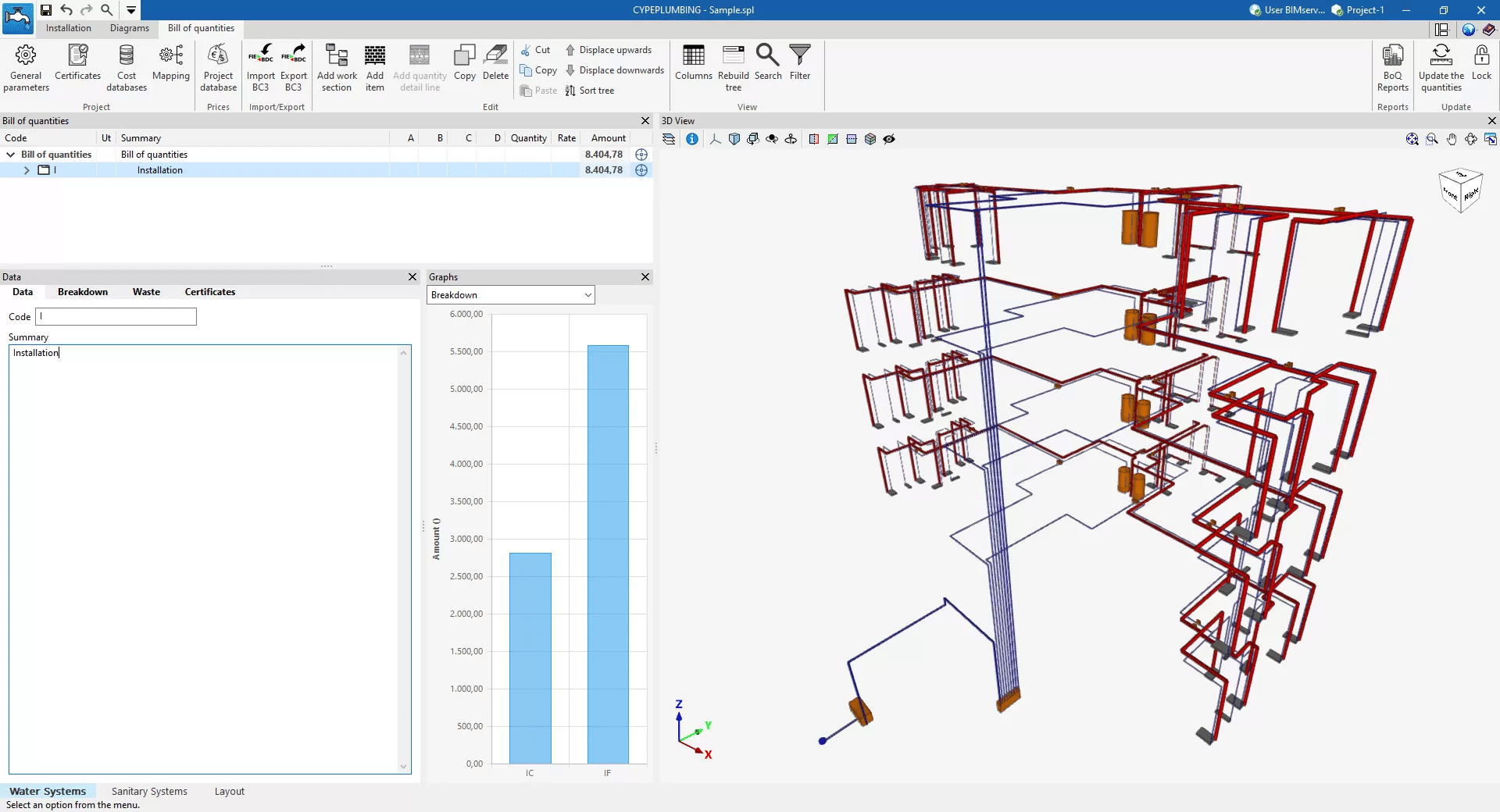Open the Breakdown dropdown in Graphs panel
1500x812 pixels.
click(x=510, y=295)
